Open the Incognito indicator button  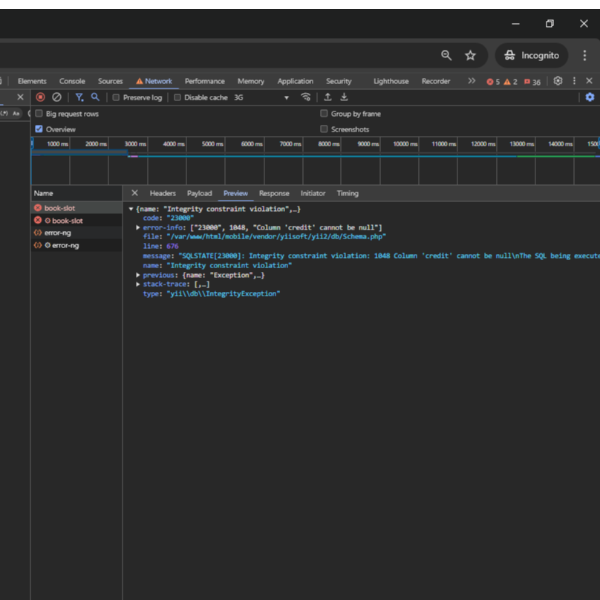point(532,55)
